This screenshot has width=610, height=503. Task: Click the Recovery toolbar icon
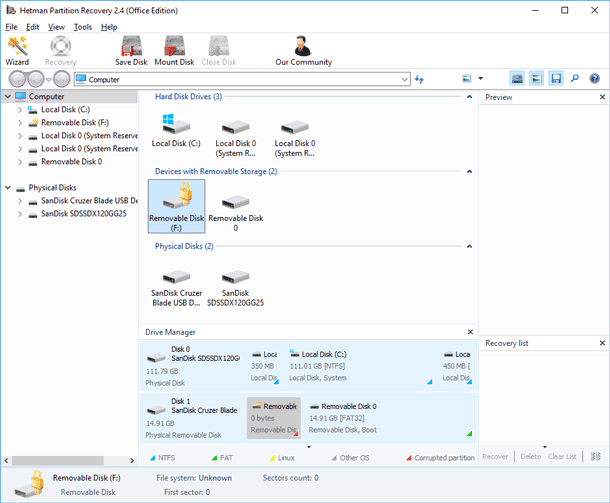pos(61,51)
